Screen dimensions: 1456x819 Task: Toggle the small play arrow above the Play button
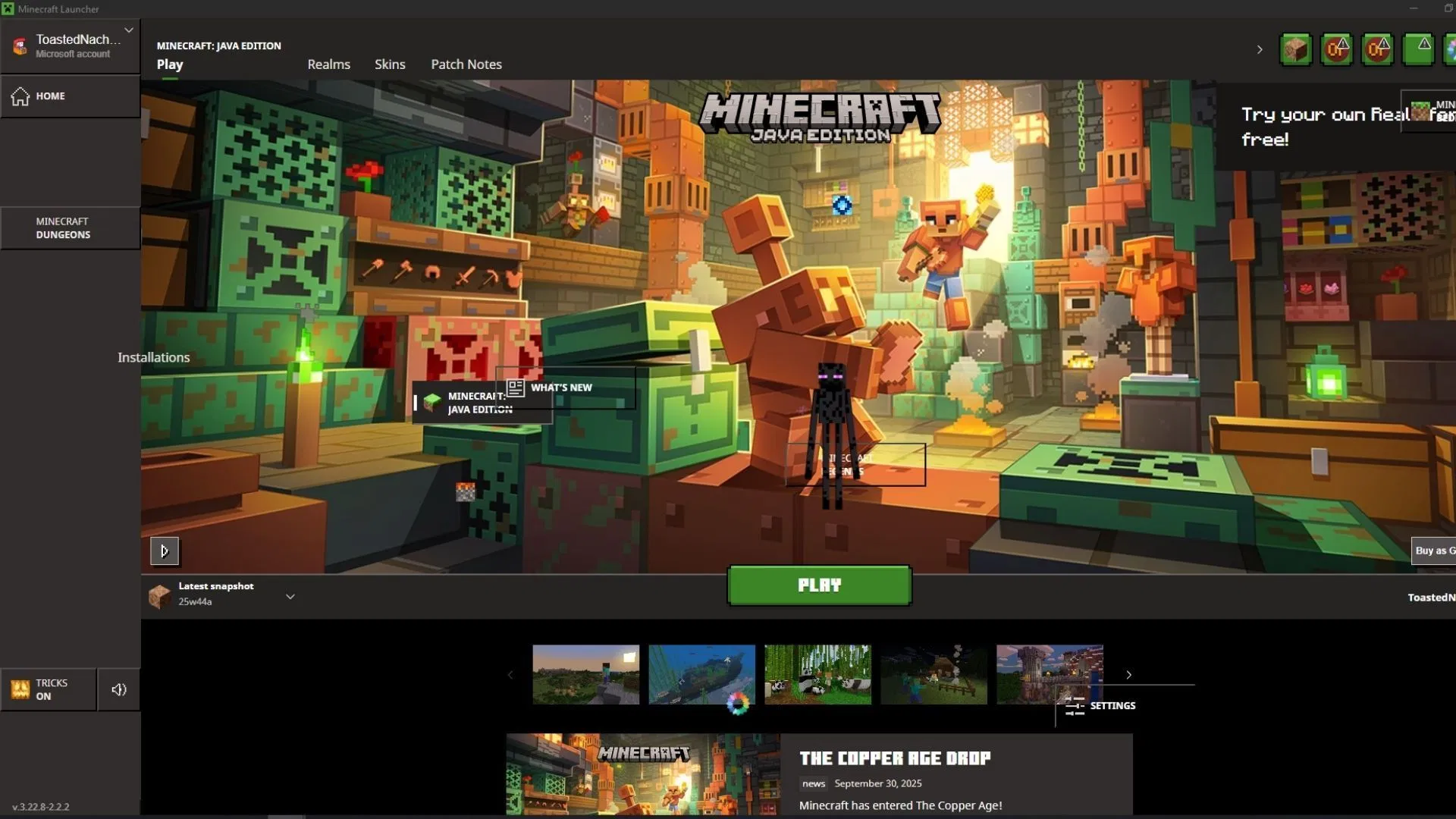click(x=164, y=551)
